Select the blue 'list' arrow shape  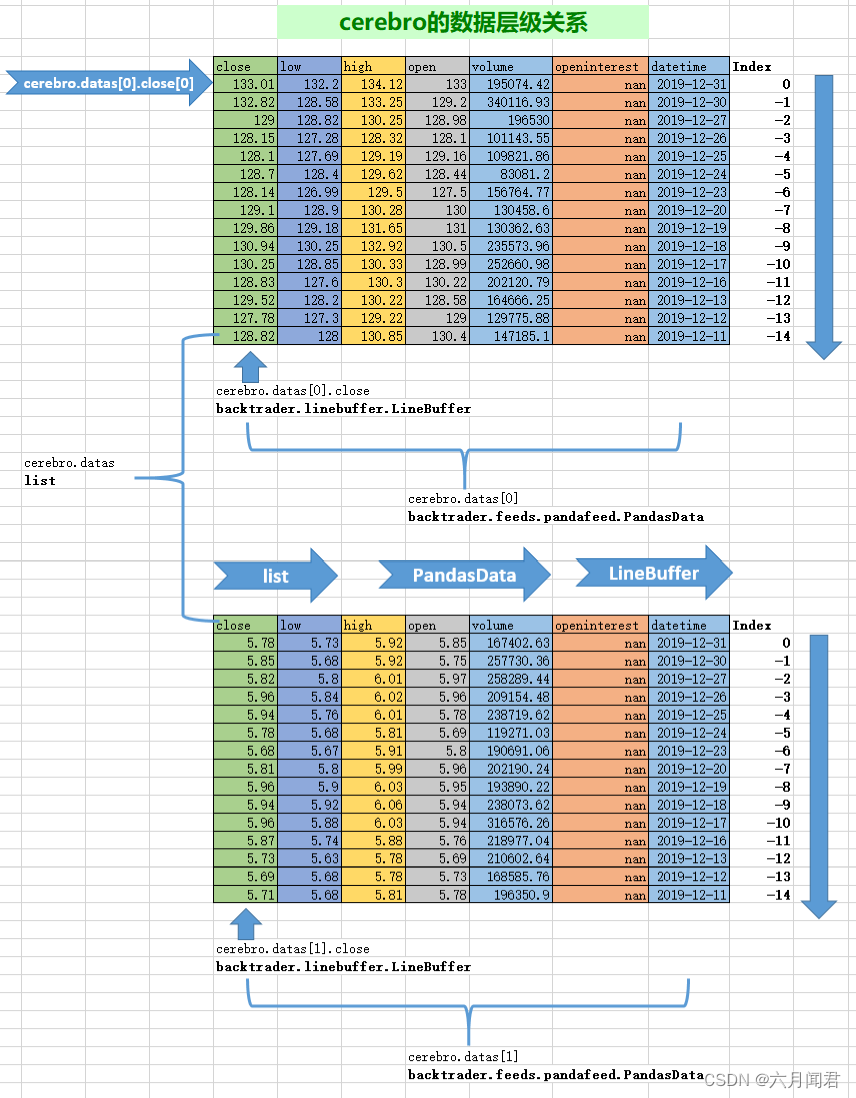point(275,576)
